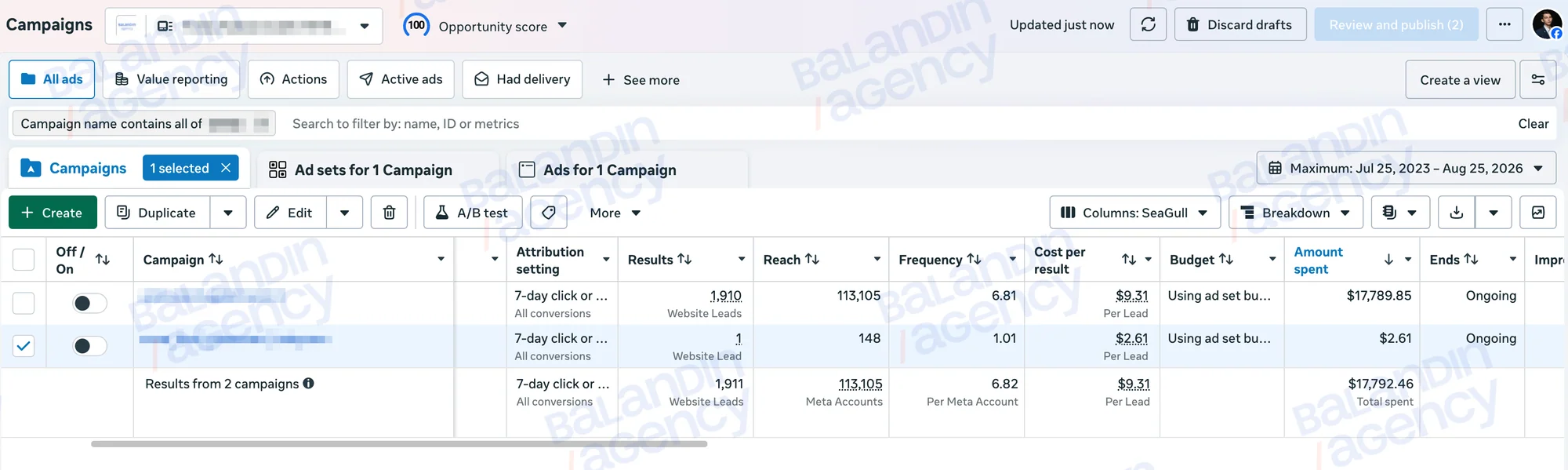Click the refresh data icon
Screen dimensions: 1568x470
tap(1148, 24)
